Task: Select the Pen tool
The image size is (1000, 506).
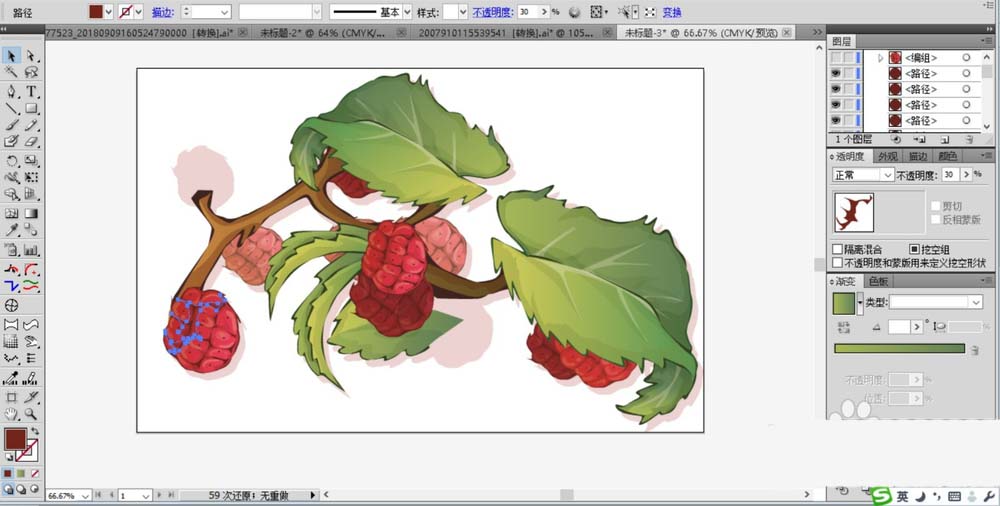Action: 11,91
